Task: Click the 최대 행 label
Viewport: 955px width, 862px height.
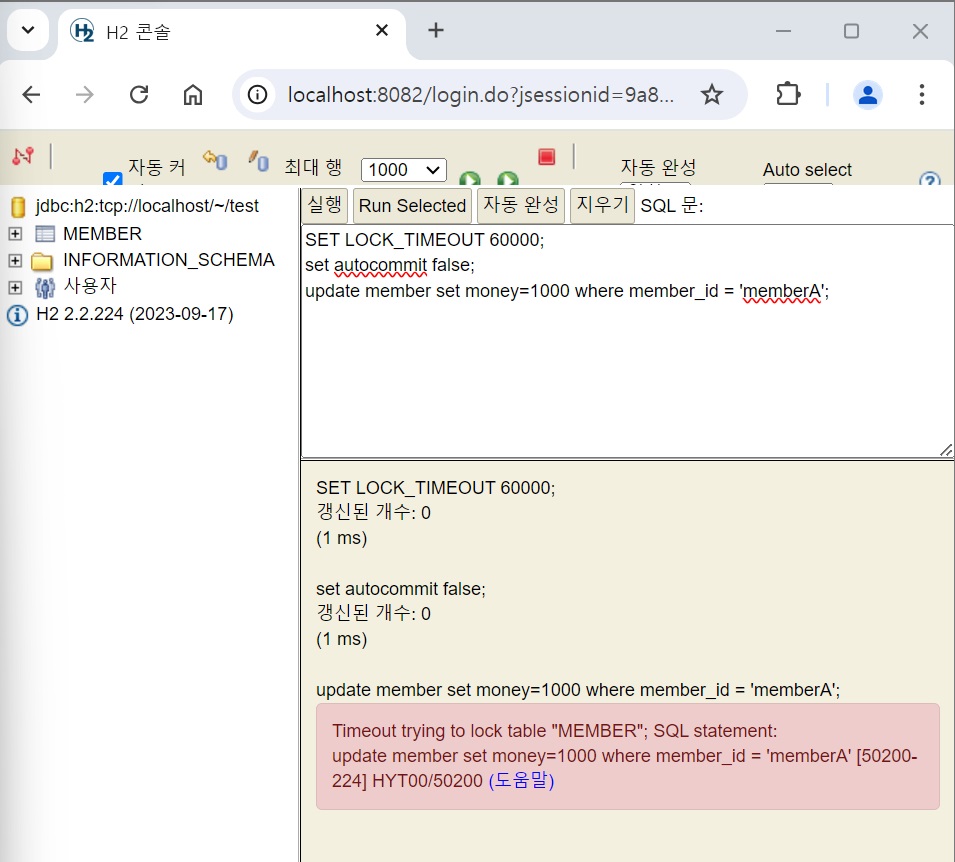Action: [x=313, y=167]
